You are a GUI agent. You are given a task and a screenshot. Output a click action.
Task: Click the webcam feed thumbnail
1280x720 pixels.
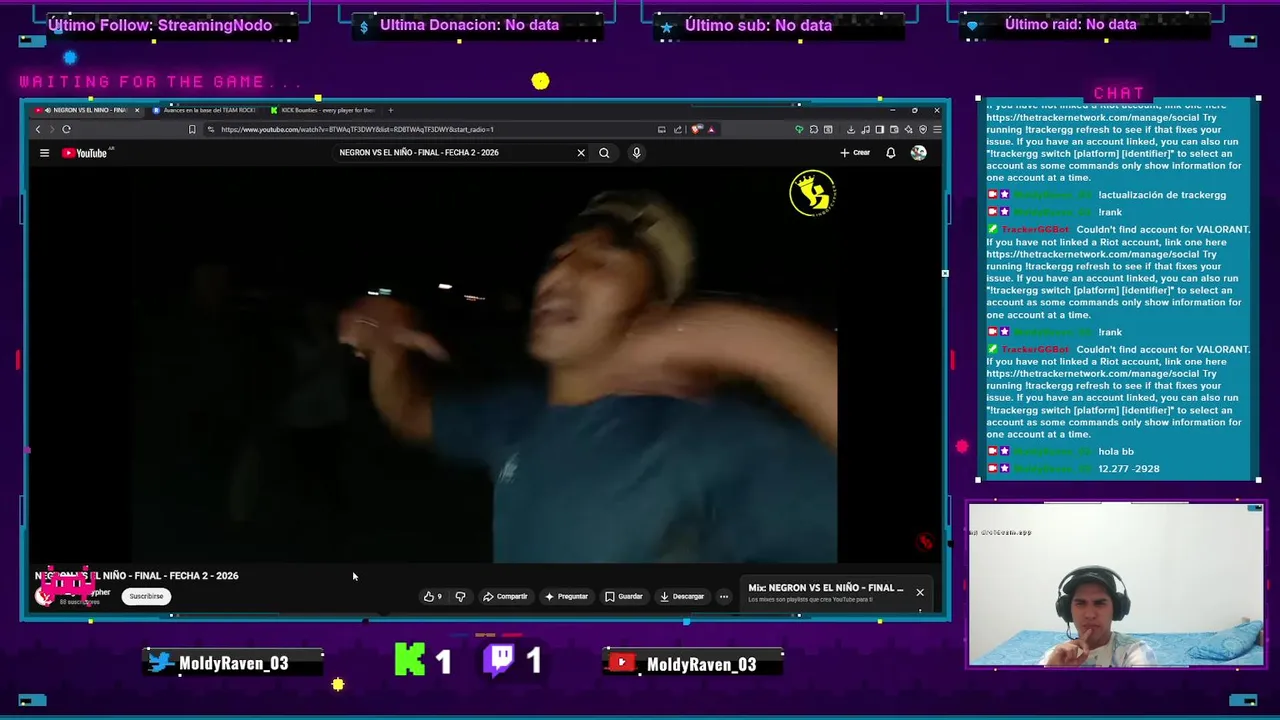pyautogui.click(x=1116, y=584)
